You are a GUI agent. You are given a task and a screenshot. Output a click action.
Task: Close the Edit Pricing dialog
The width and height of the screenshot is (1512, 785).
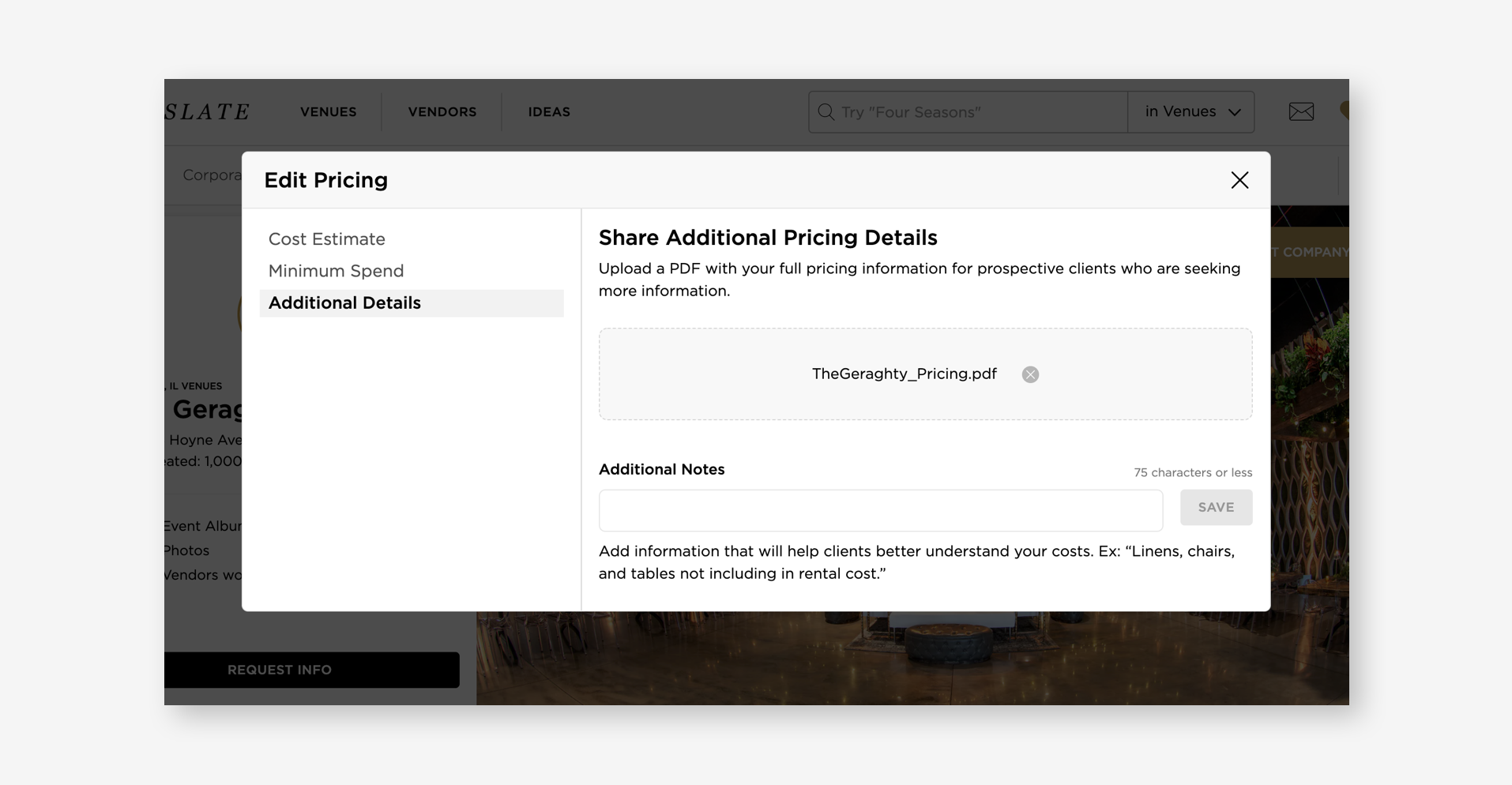click(1239, 180)
